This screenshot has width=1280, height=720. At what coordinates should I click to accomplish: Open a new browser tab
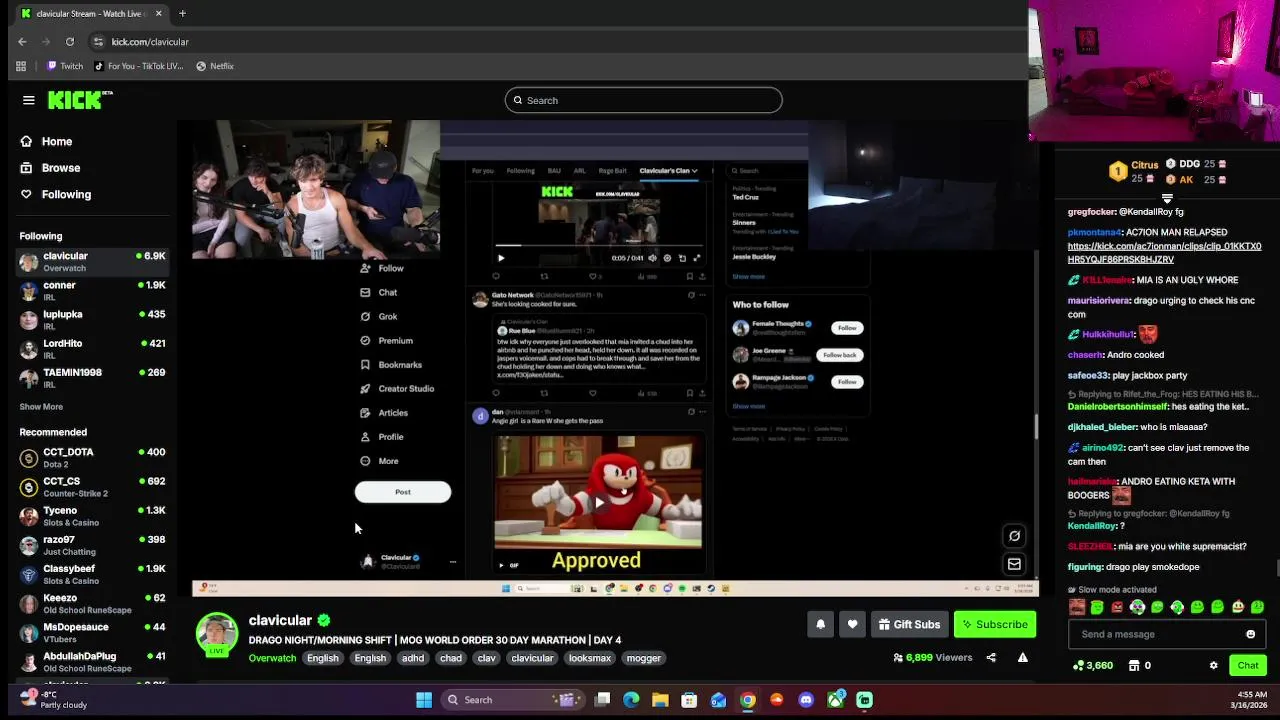click(x=182, y=14)
